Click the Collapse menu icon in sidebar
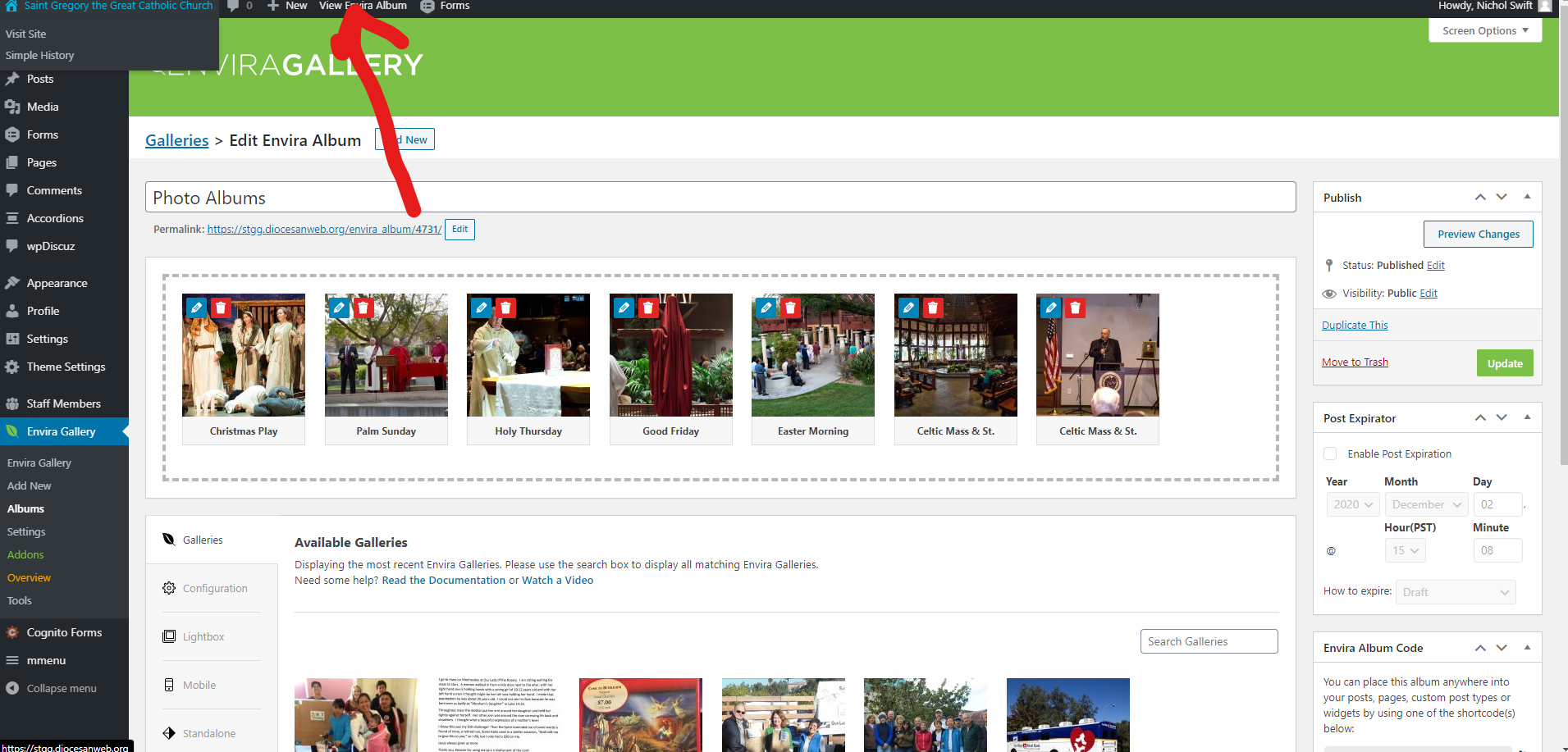The width and height of the screenshot is (1568, 752). coord(12,688)
